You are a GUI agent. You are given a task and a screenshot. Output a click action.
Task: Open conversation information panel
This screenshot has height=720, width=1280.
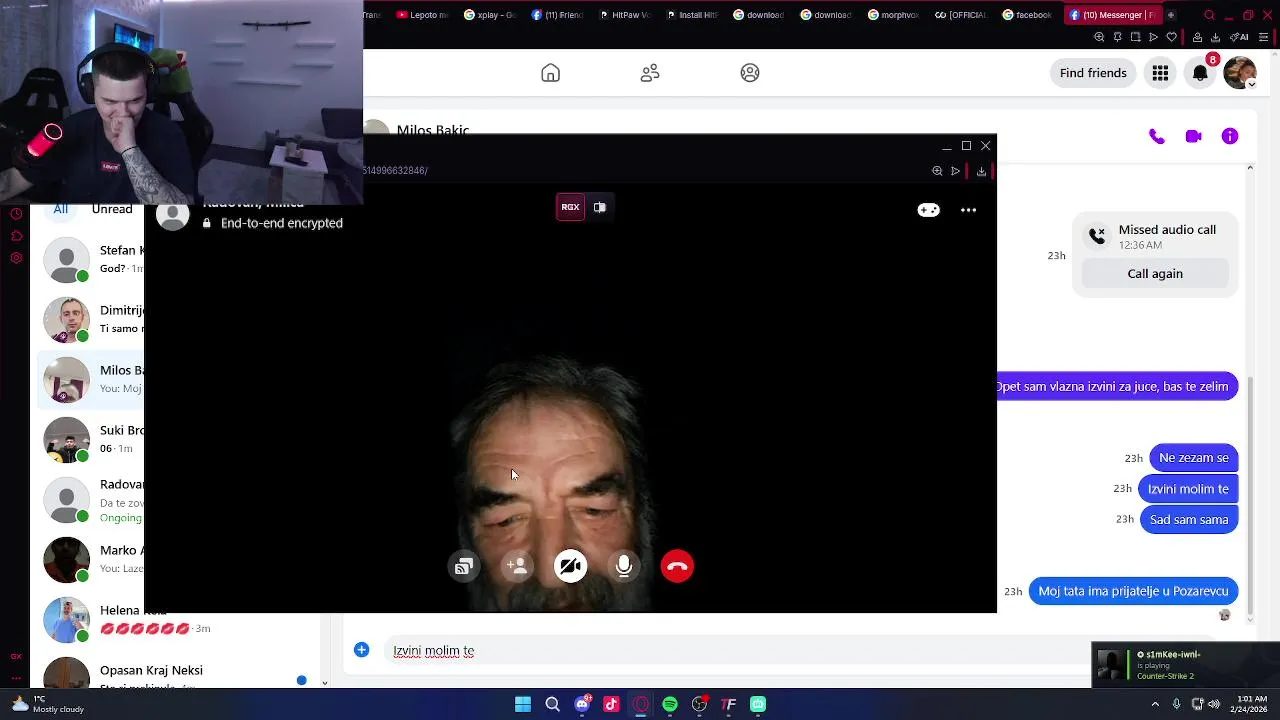pos(1230,136)
